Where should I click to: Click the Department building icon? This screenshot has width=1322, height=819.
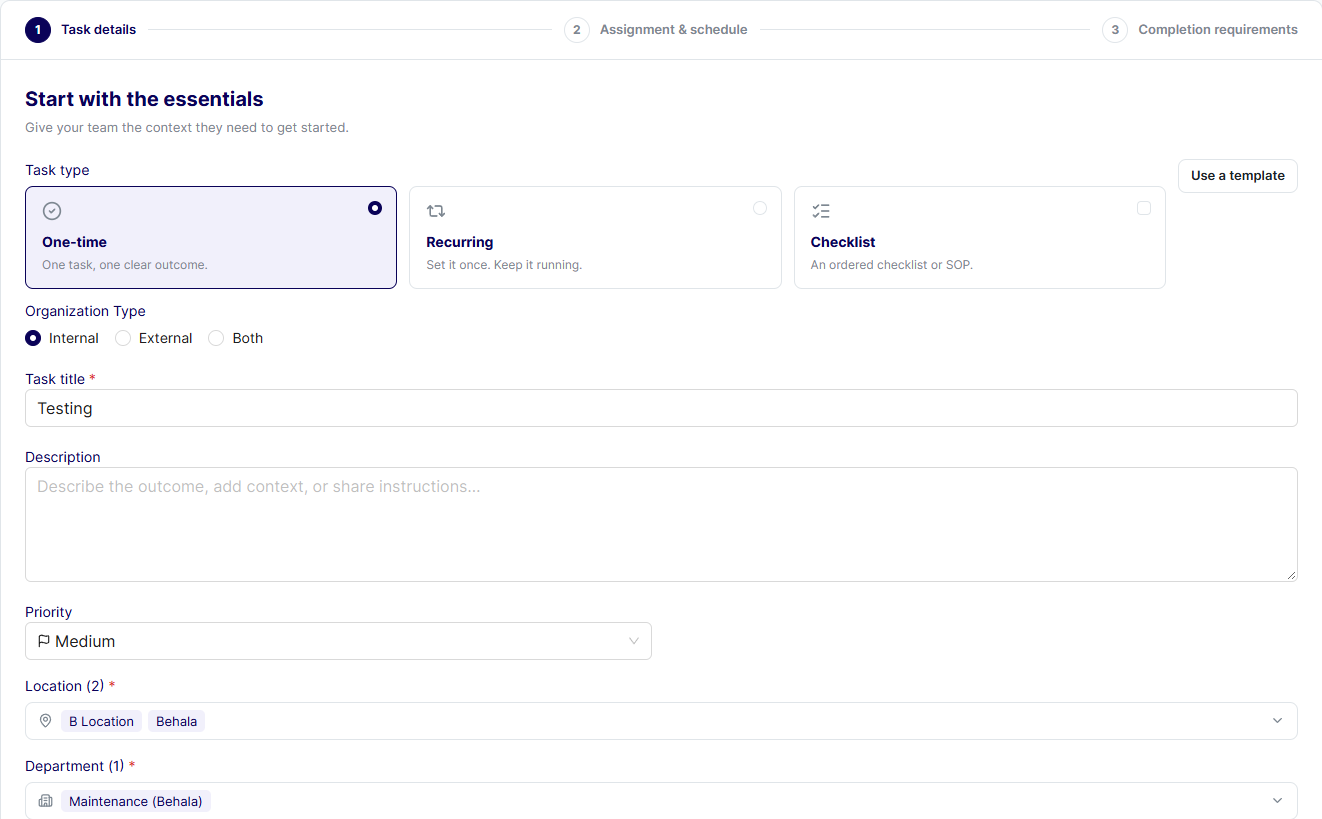[45, 801]
